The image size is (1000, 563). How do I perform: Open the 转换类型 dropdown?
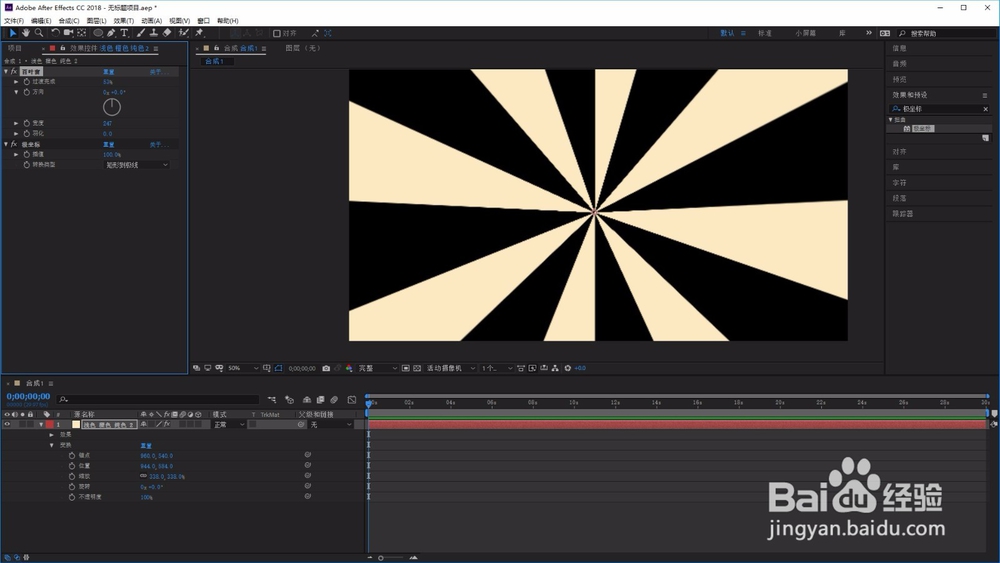pyautogui.click(x=136, y=165)
